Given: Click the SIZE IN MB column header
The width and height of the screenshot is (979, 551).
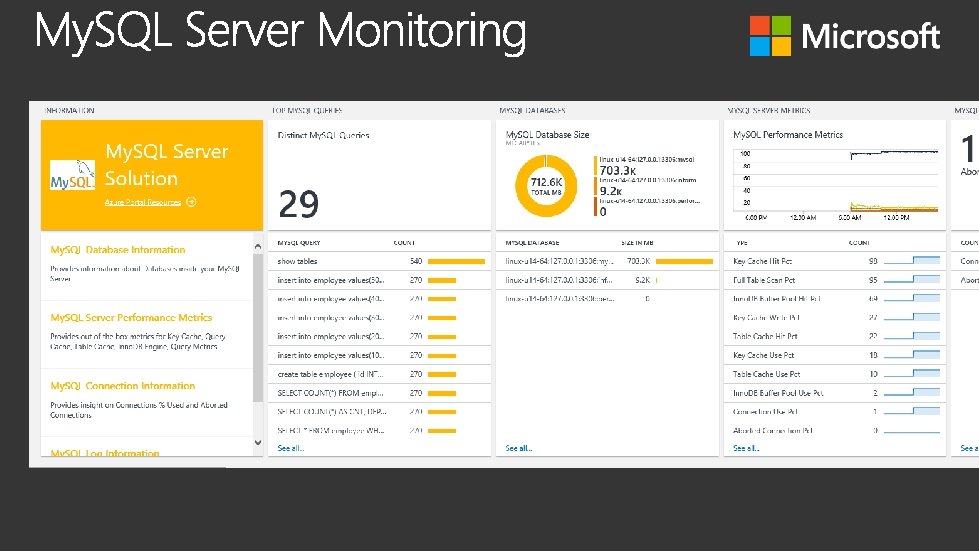Looking at the screenshot, I should pos(637,243).
